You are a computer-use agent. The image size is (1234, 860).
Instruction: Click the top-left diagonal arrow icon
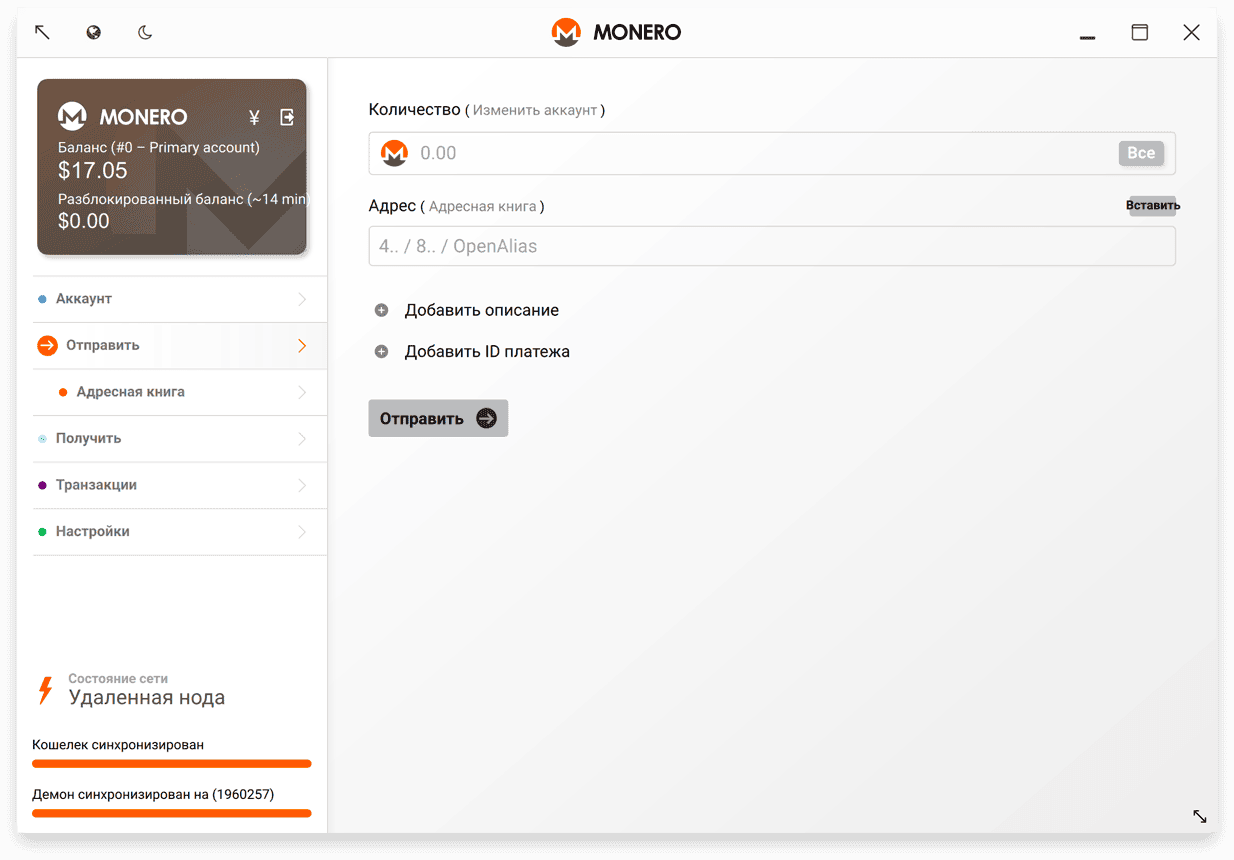42,32
